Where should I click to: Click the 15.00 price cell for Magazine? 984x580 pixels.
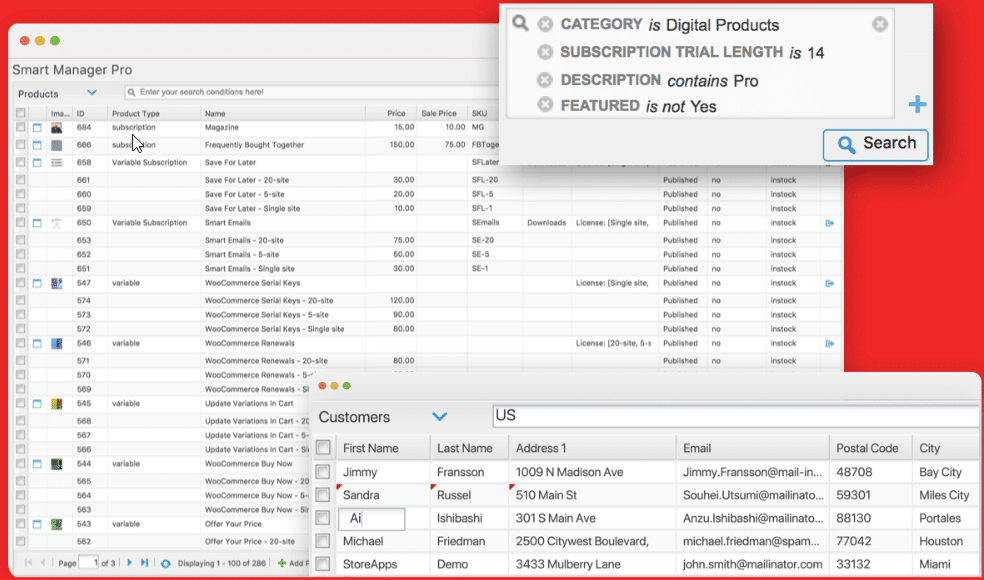[x=404, y=127]
